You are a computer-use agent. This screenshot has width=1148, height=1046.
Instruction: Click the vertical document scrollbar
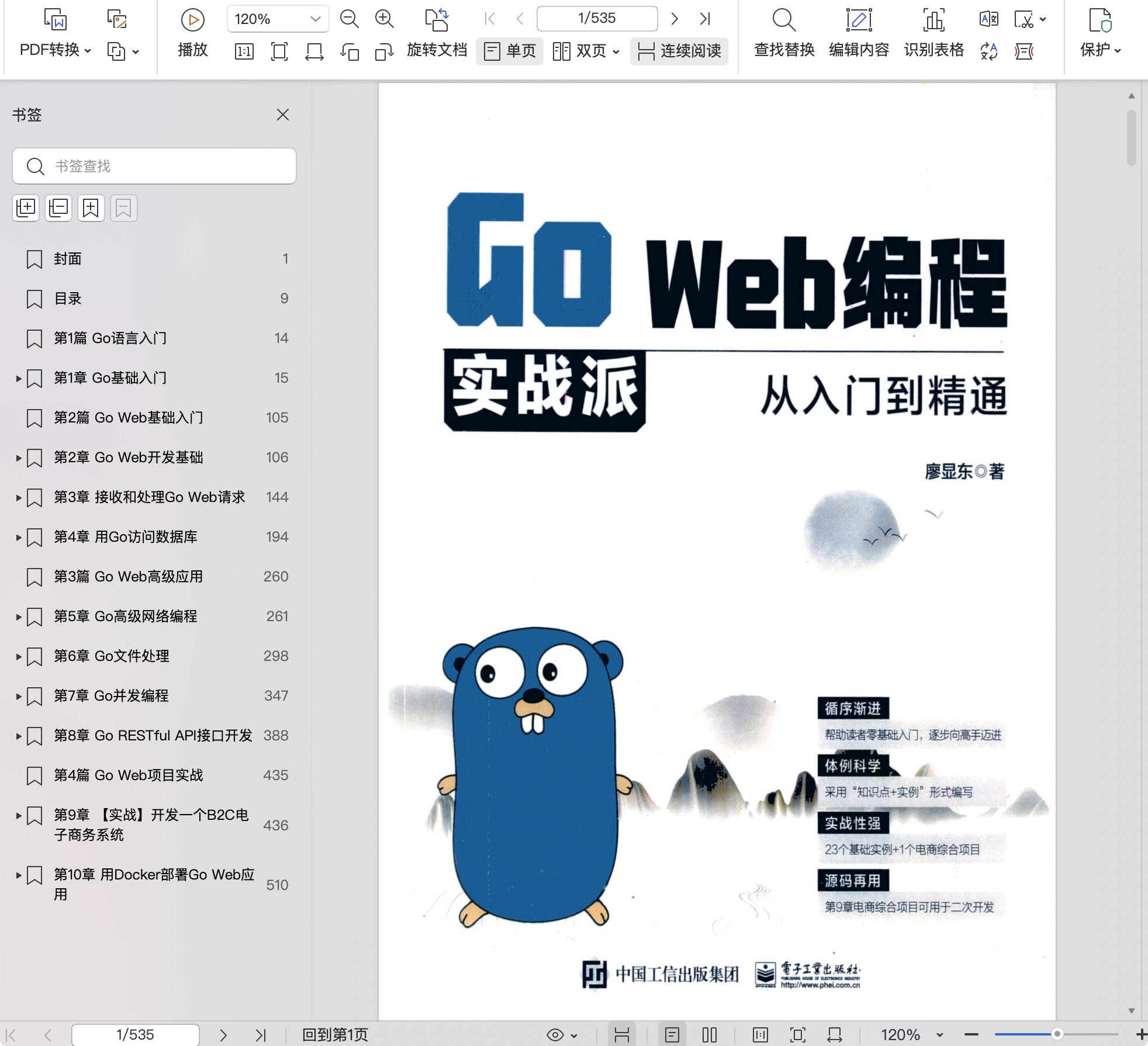[x=1132, y=138]
